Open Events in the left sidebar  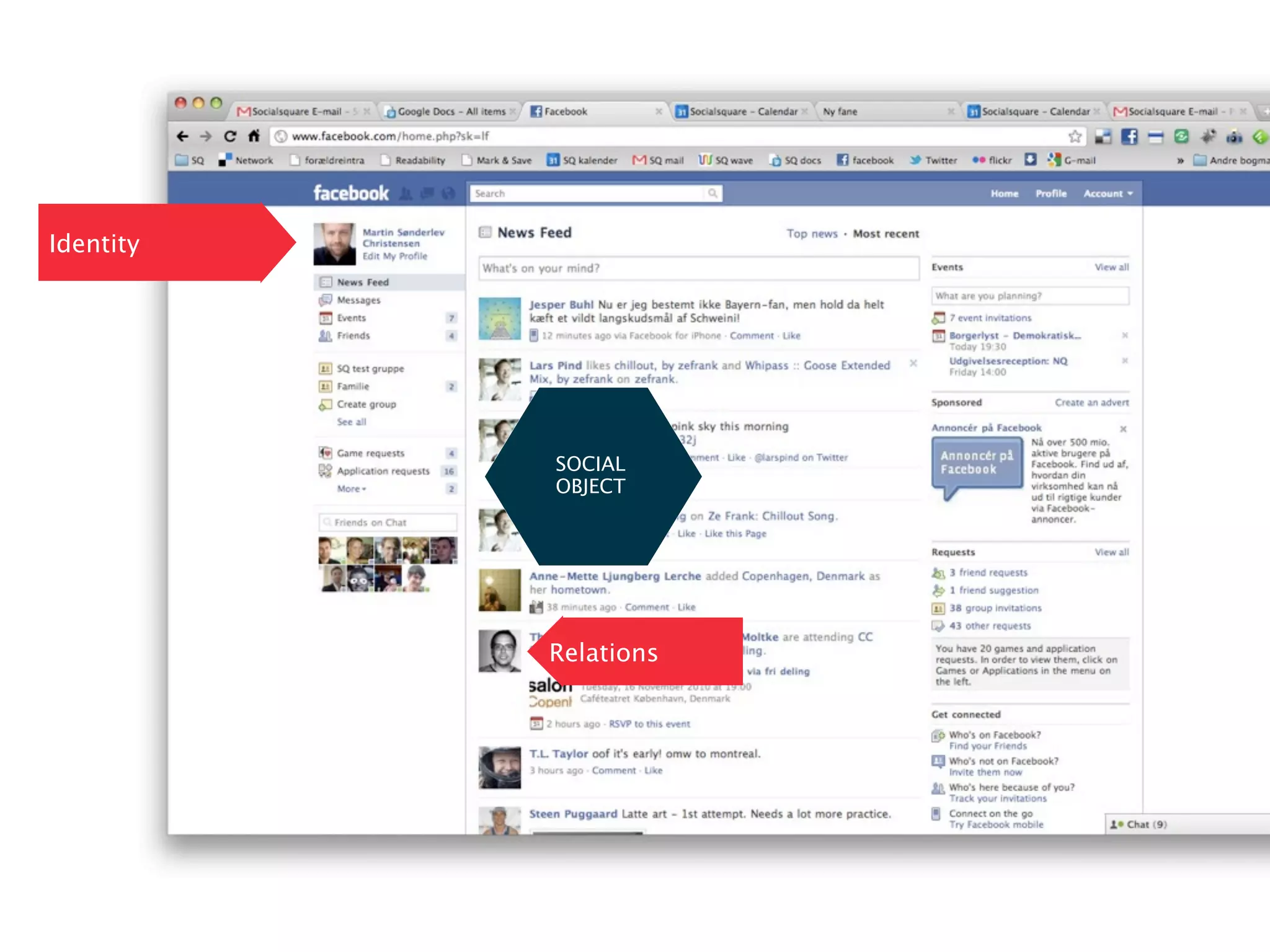point(351,318)
